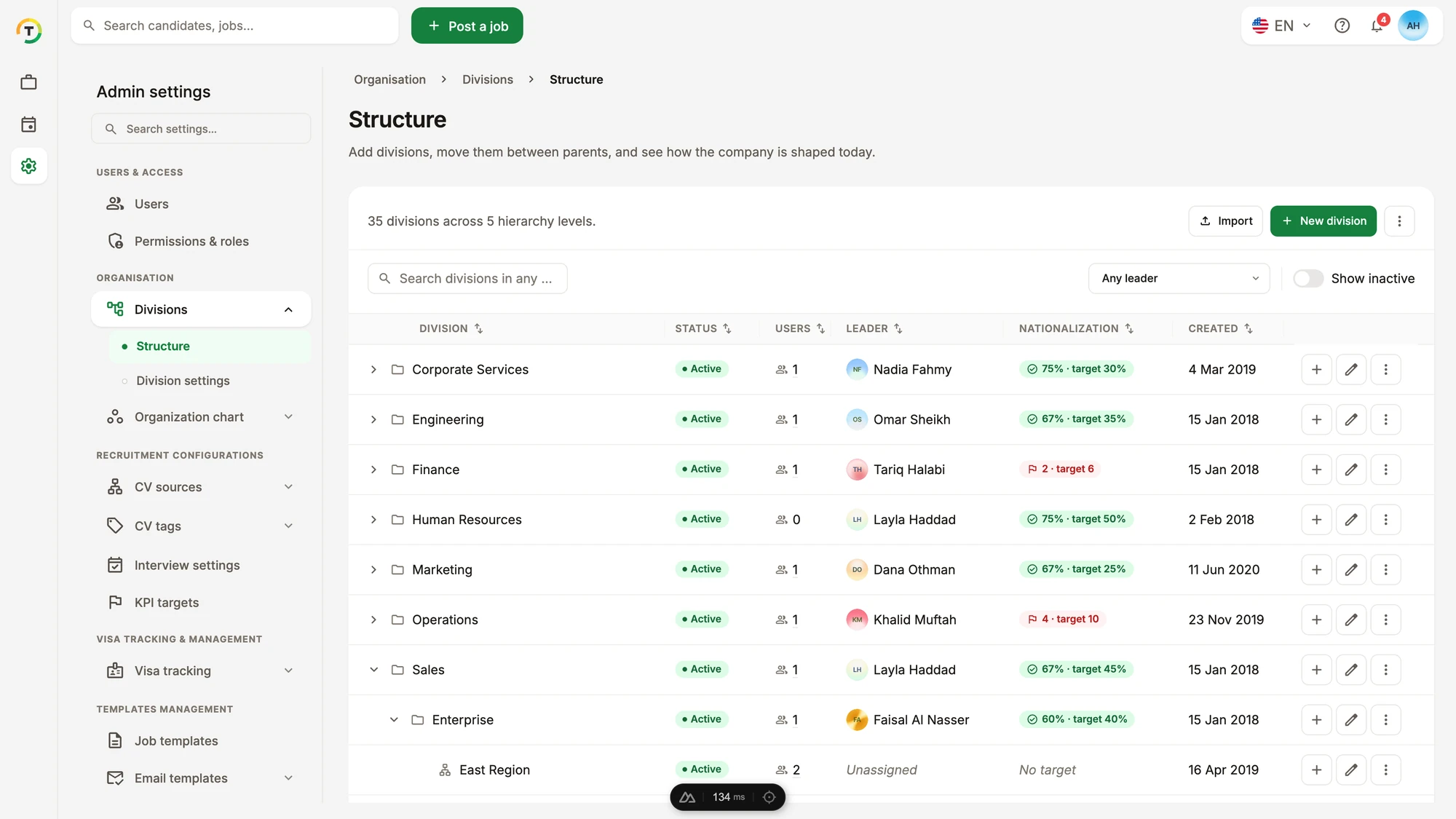Open more options for Marketing row
The width and height of the screenshot is (1456, 819).
[1385, 569]
